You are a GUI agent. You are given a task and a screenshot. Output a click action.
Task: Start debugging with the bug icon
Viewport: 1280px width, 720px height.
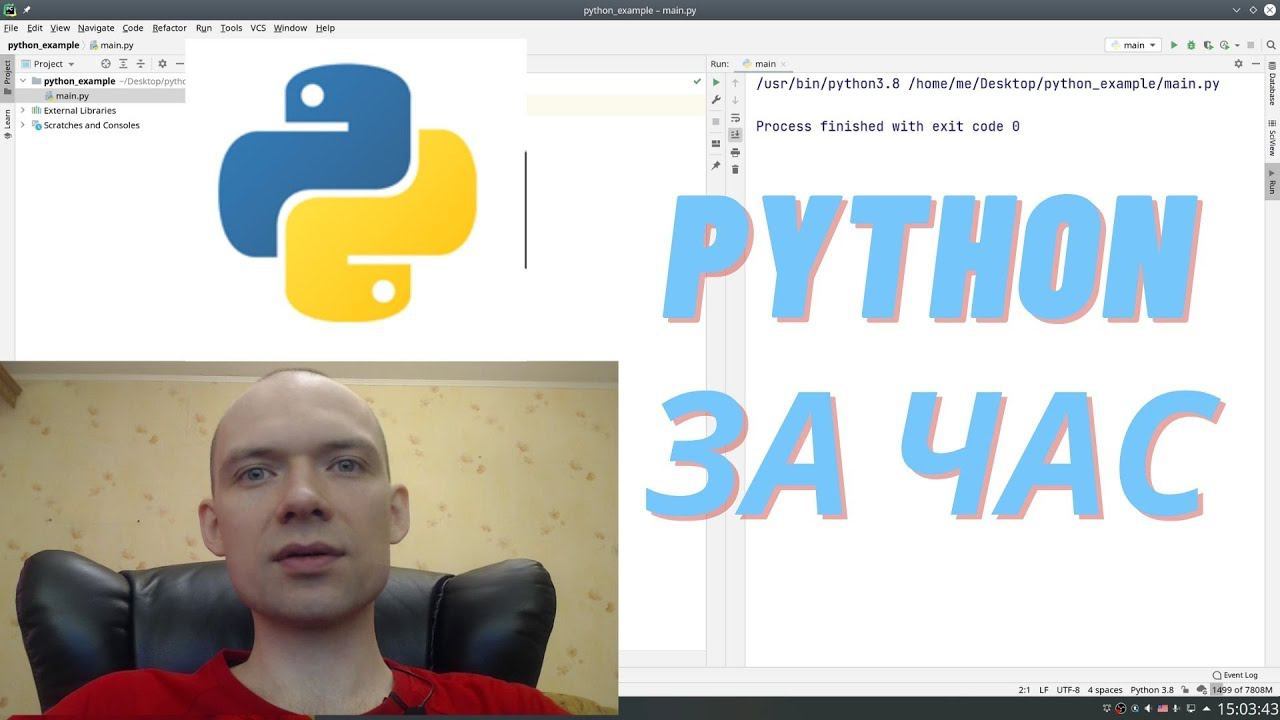pyautogui.click(x=1191, y=45)
